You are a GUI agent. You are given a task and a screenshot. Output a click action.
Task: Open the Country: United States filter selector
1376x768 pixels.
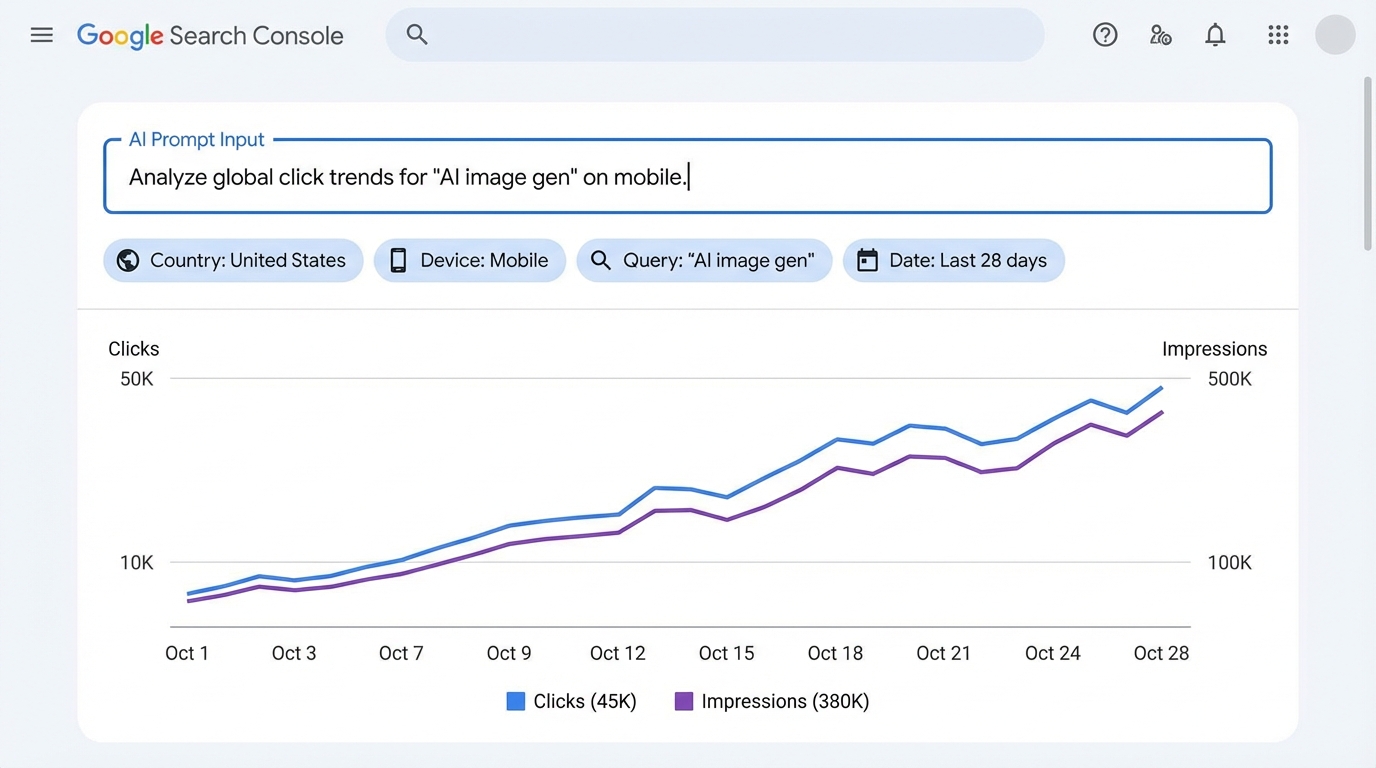coord(232,260)
